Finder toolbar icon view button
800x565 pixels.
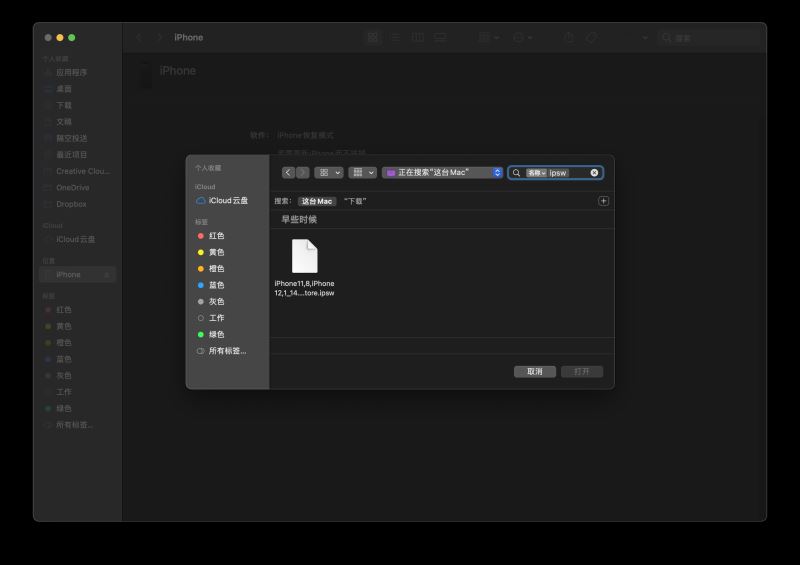point(373,37)
